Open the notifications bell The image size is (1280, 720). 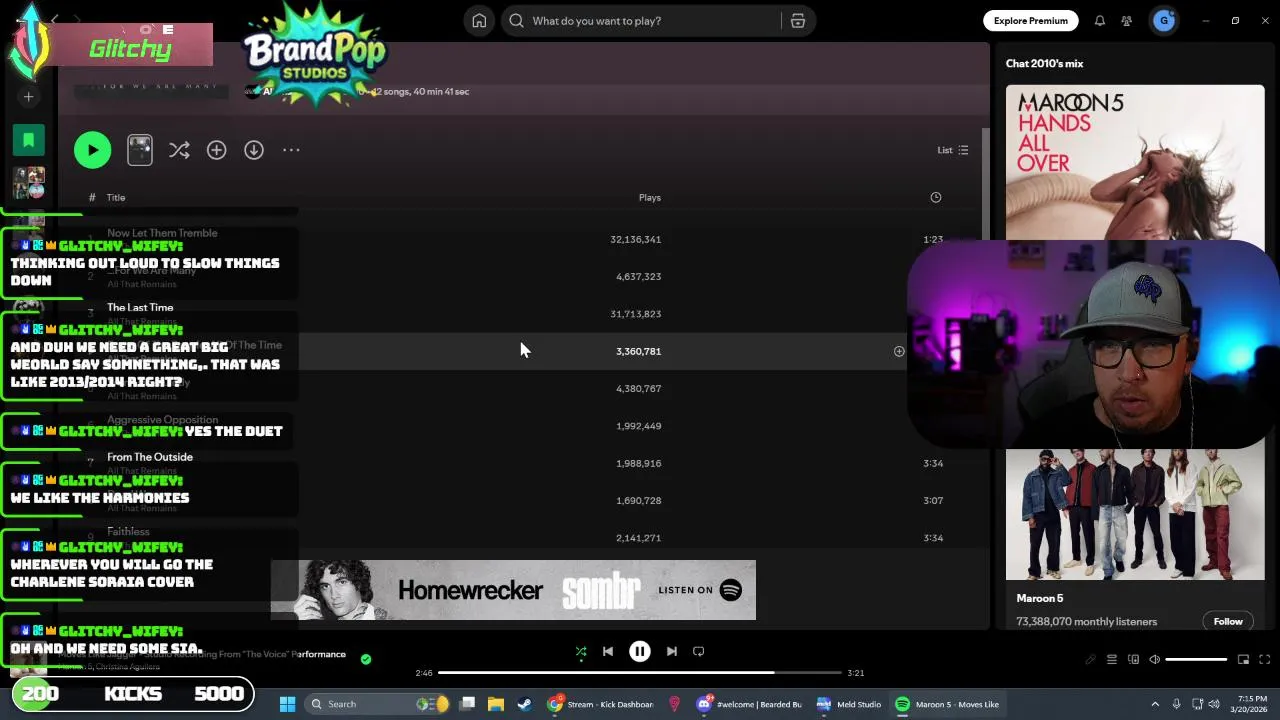click(1099, 21)
